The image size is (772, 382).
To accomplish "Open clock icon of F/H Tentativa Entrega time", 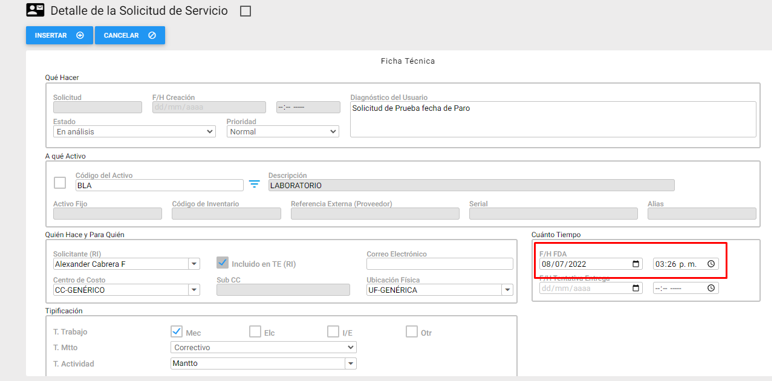I will (711, 288).
